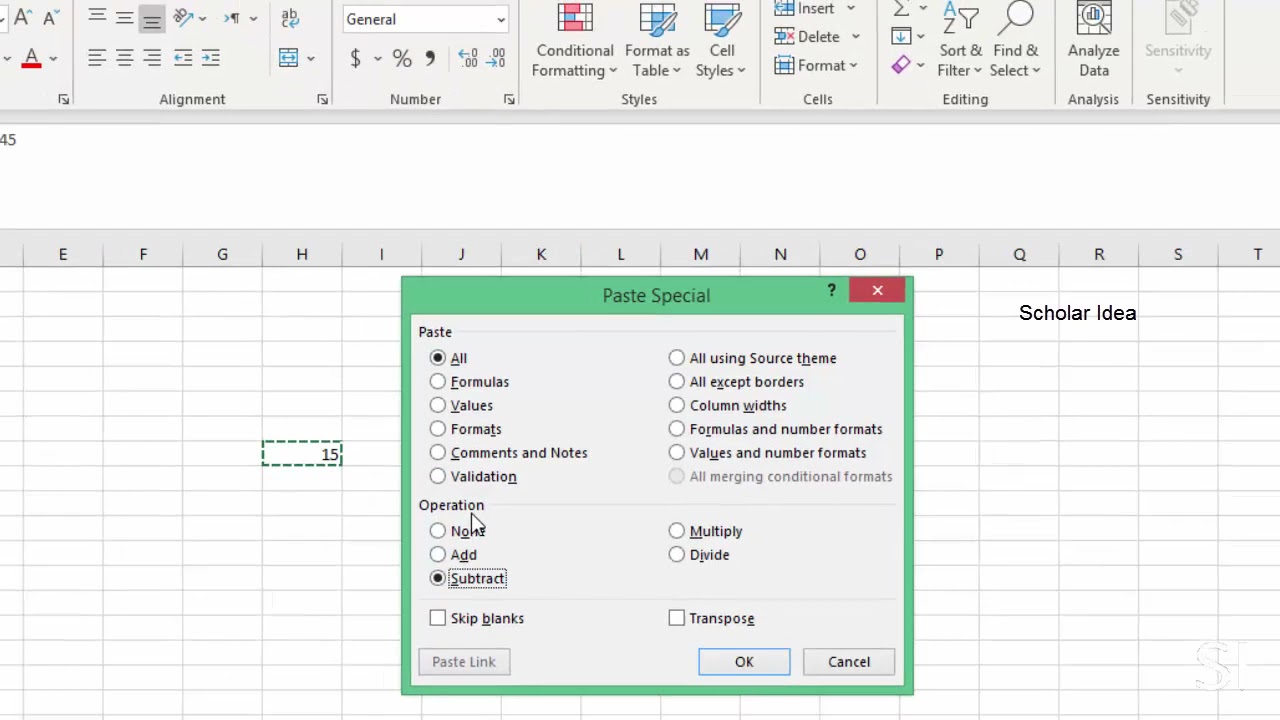1280x720 pixels.
Task: Decrease the decimal places
Action: tap(495, 58)
